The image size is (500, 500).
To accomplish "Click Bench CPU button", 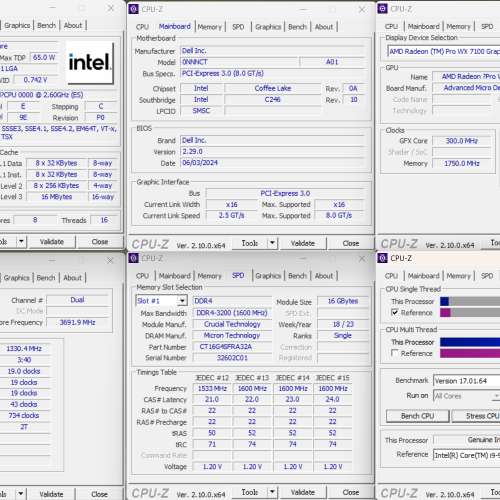I will tap(418, 416).
